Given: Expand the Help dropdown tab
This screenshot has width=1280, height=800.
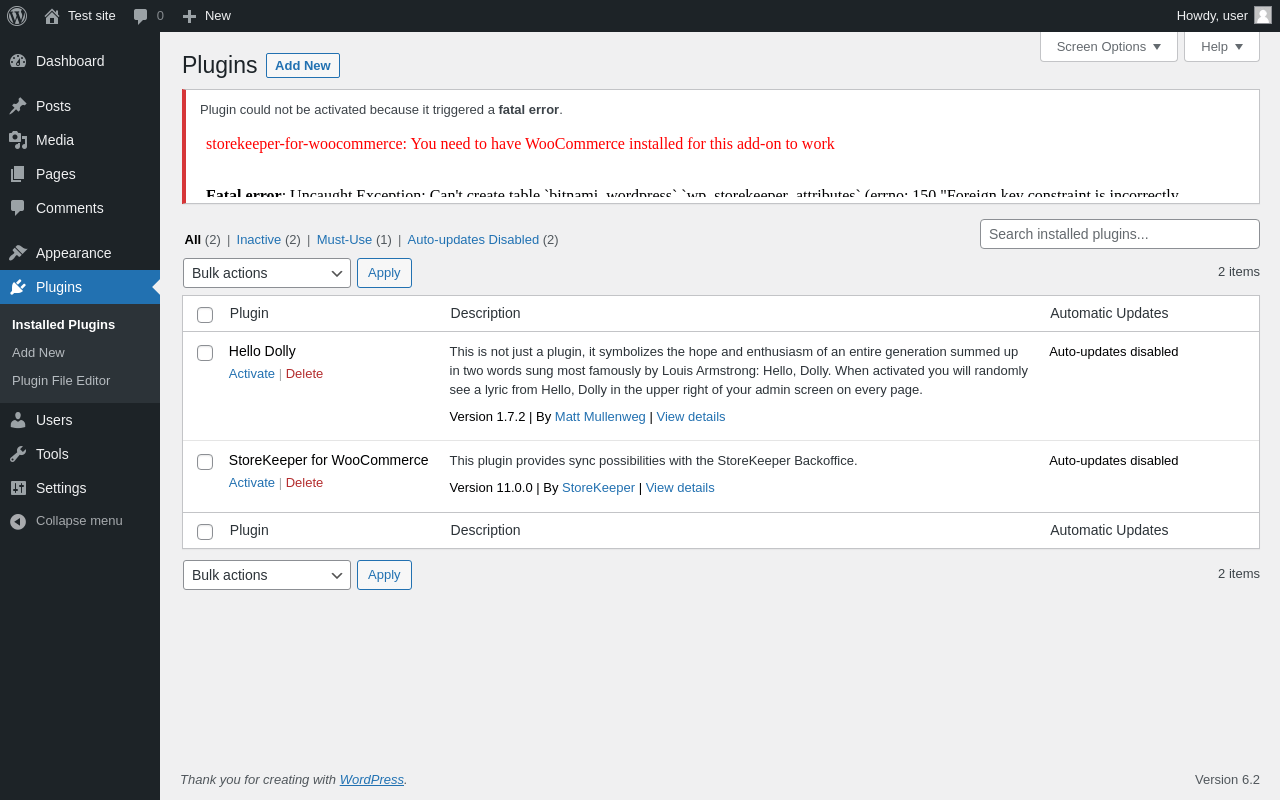Looking at the screenshot, I should (x=1221, y=46).
